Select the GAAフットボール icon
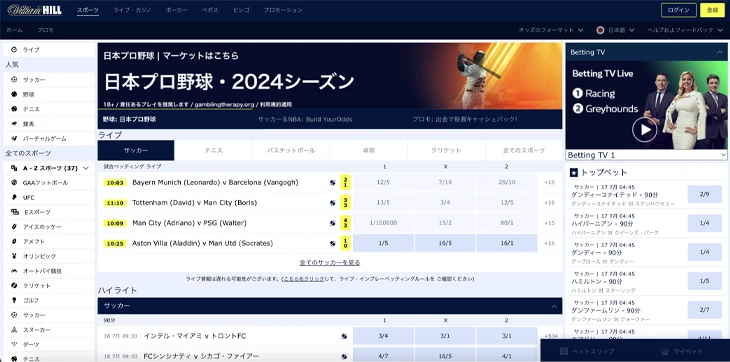 (x=14, y=183)
